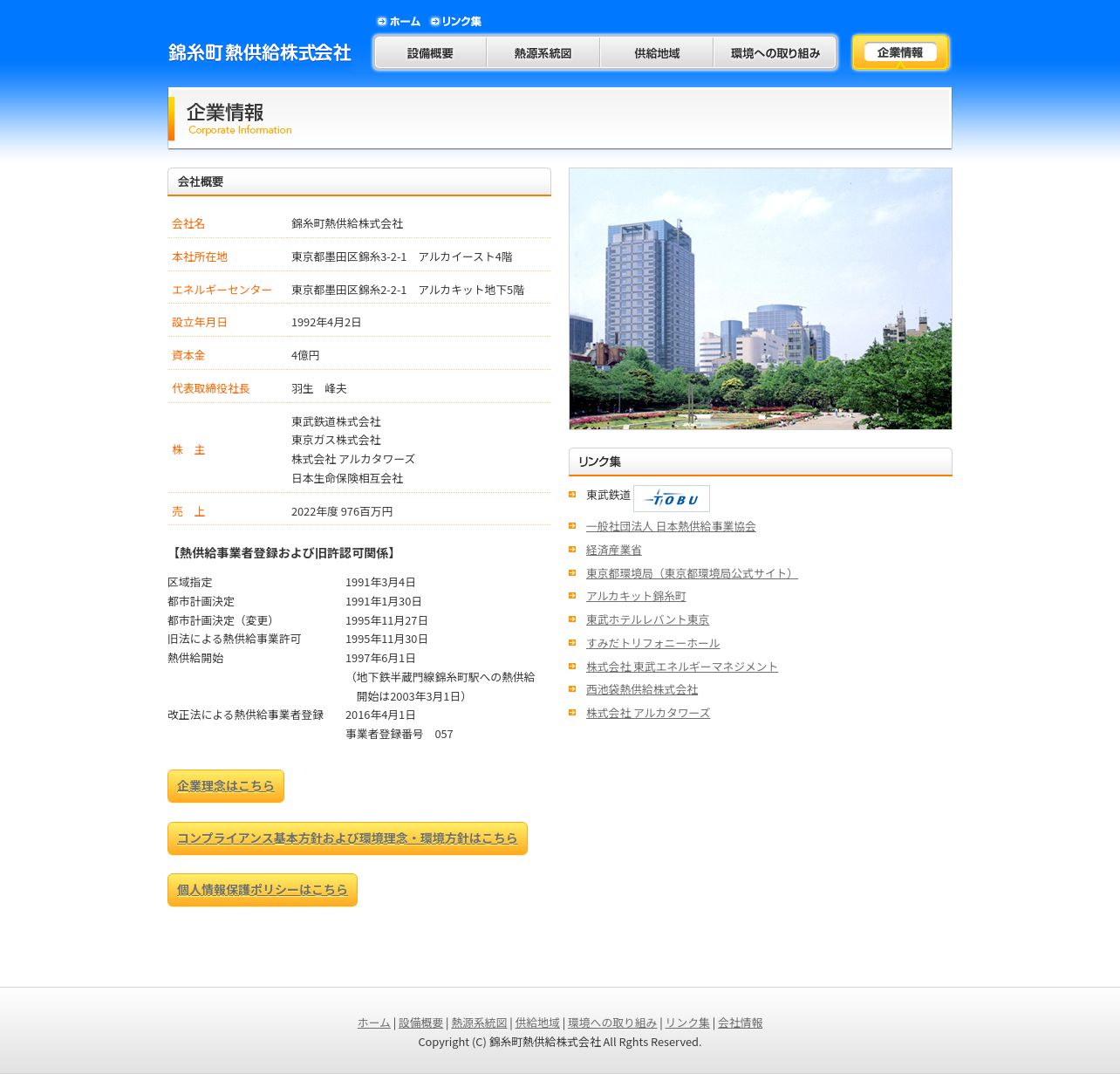This screenshot has height=1074, width=1120.
Task: Click the エネルギーセンター label
Action: (x=222, y=290)
